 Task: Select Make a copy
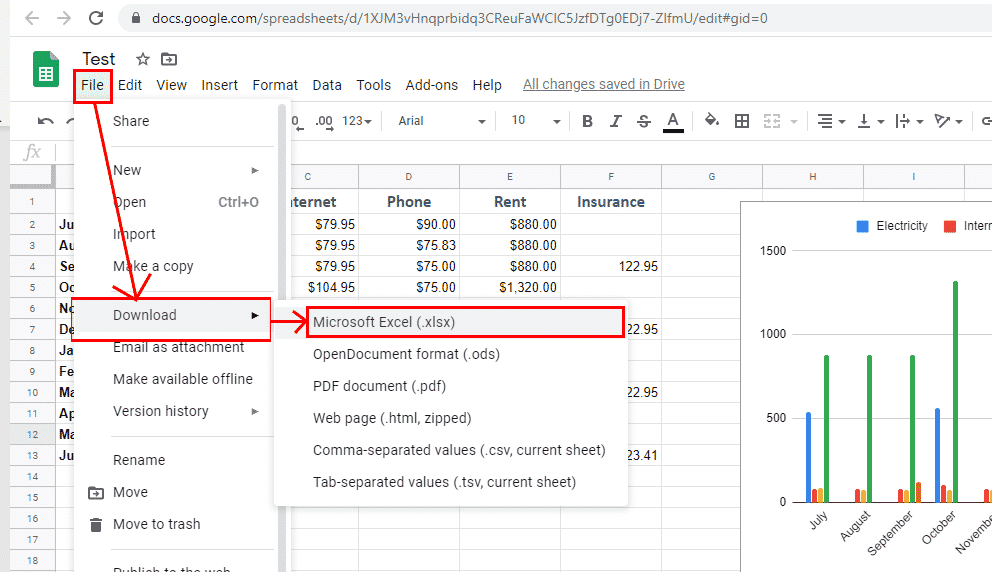click(x=175, y=266)
